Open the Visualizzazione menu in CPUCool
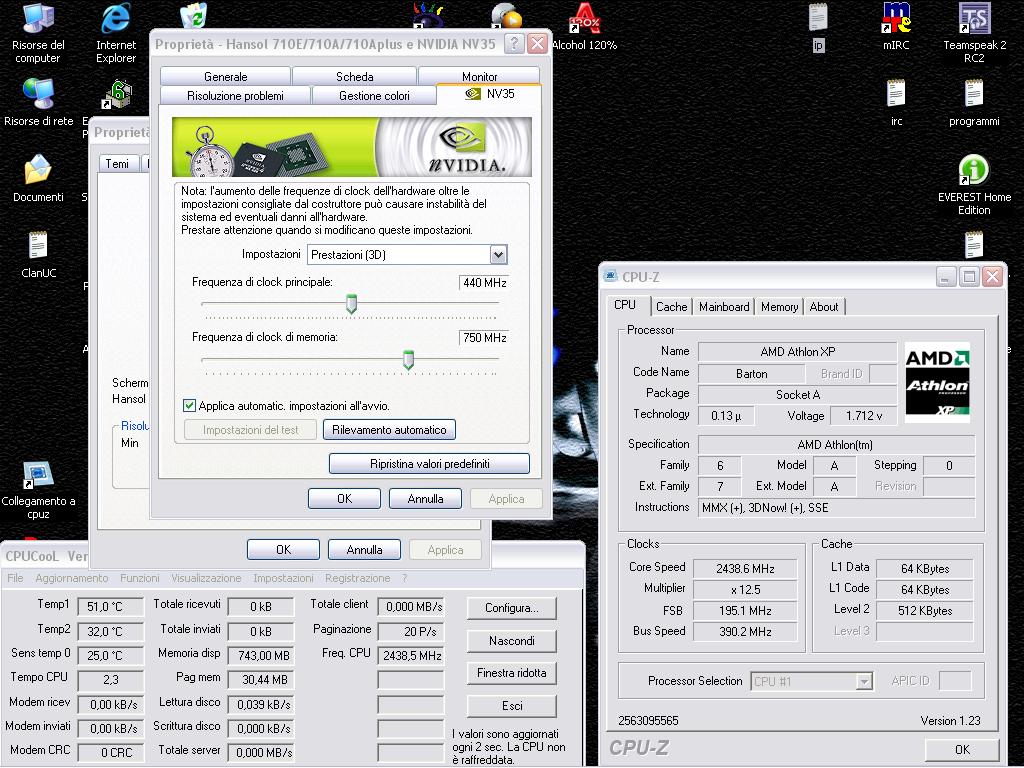1024x768 pixels. tap(206, 578)
